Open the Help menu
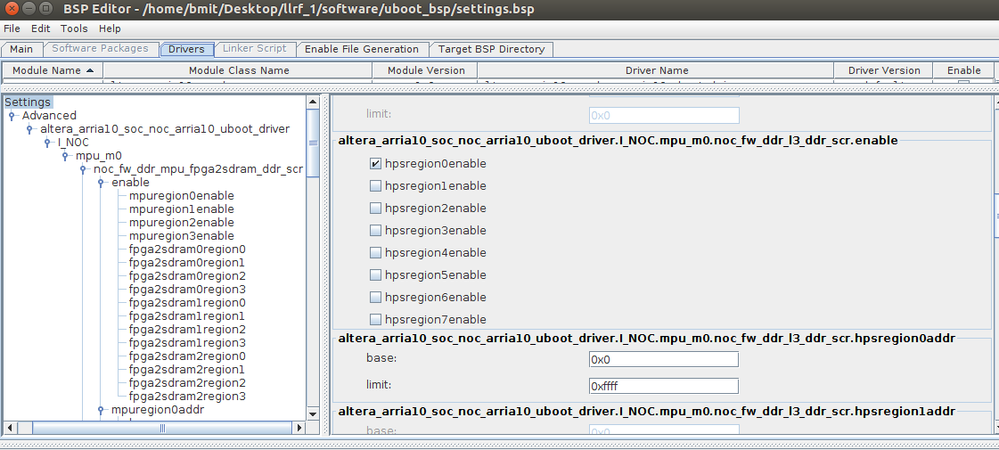 point(110,29)
